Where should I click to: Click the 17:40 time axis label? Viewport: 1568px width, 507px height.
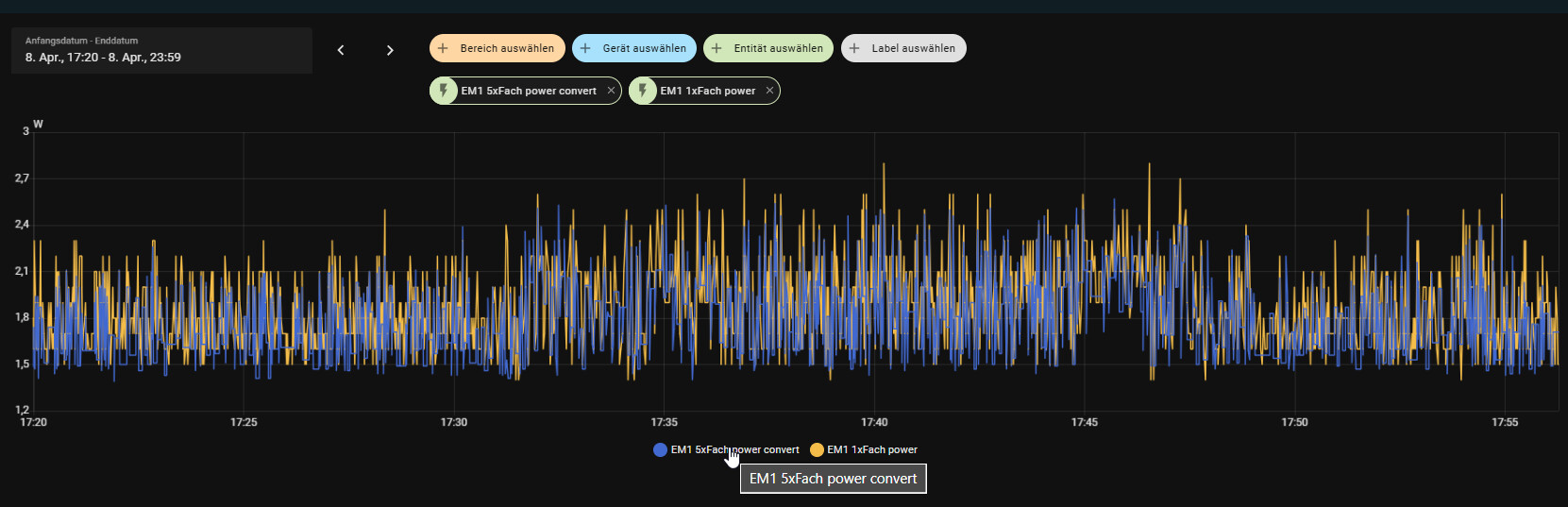coord(874,423)
